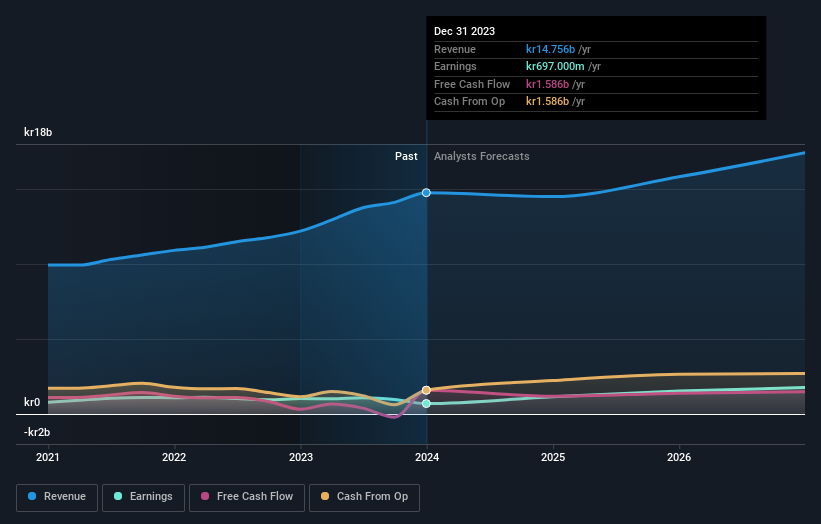This screenshot has height=524, width=821.
Task: Select the Earnings data point at 2024
Action: point(426,404)
